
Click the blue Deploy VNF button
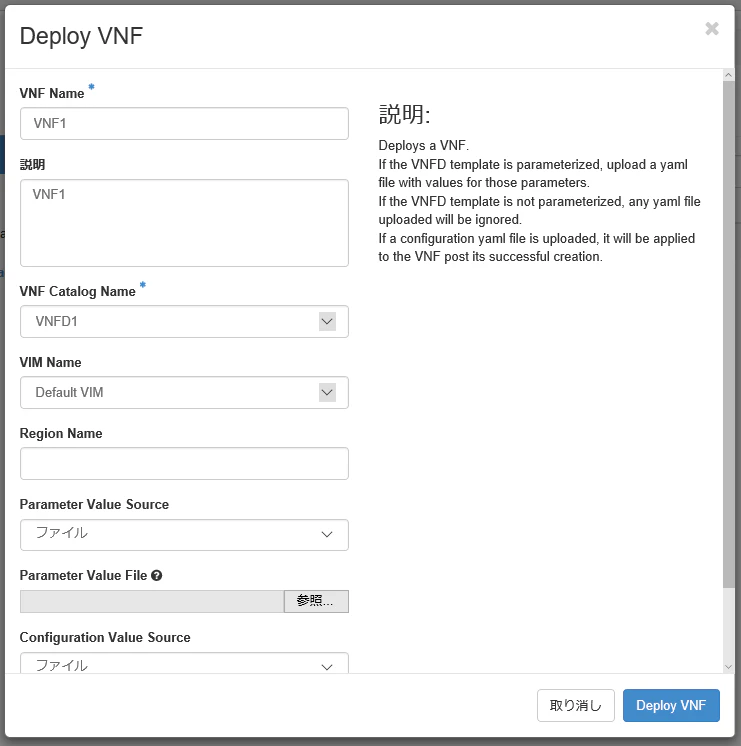[x=671, y=706]
